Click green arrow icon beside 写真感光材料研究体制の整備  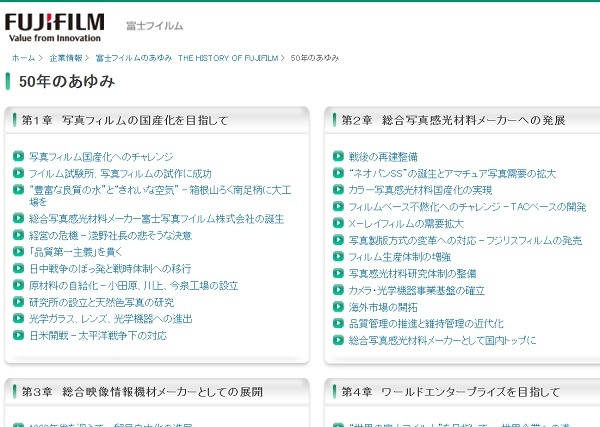(338, 273)
